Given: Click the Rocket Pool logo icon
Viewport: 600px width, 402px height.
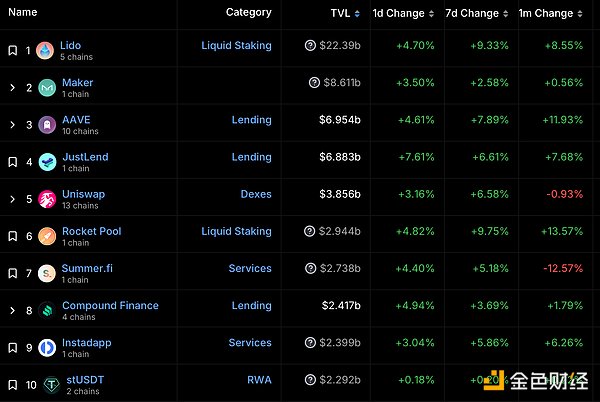Looking at the screenshot, I should coord(46,237).
